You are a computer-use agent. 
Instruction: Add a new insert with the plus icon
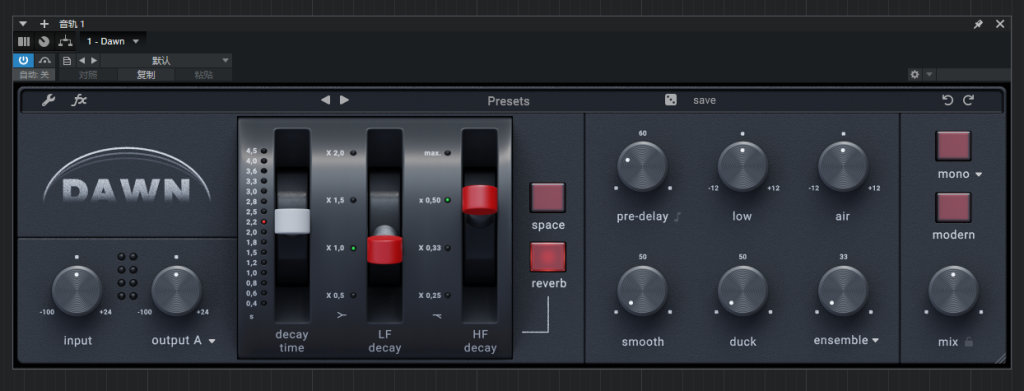click(44, 24)
